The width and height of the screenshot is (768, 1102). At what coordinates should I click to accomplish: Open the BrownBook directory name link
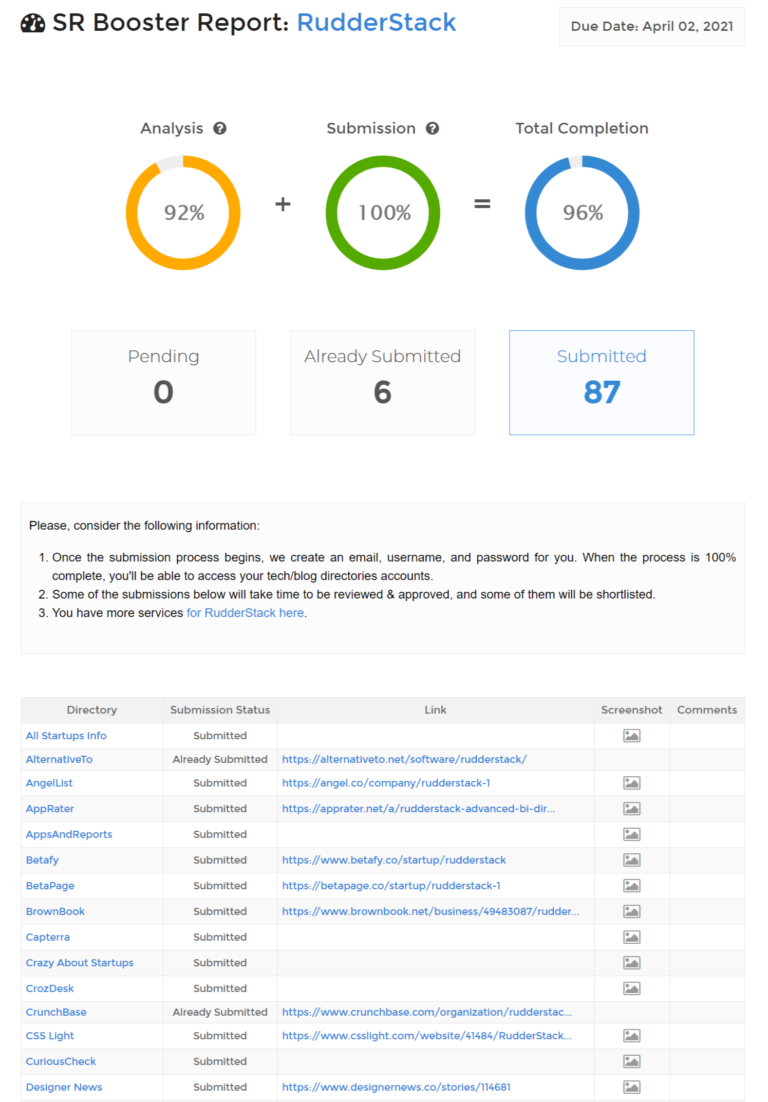point(55,912)
